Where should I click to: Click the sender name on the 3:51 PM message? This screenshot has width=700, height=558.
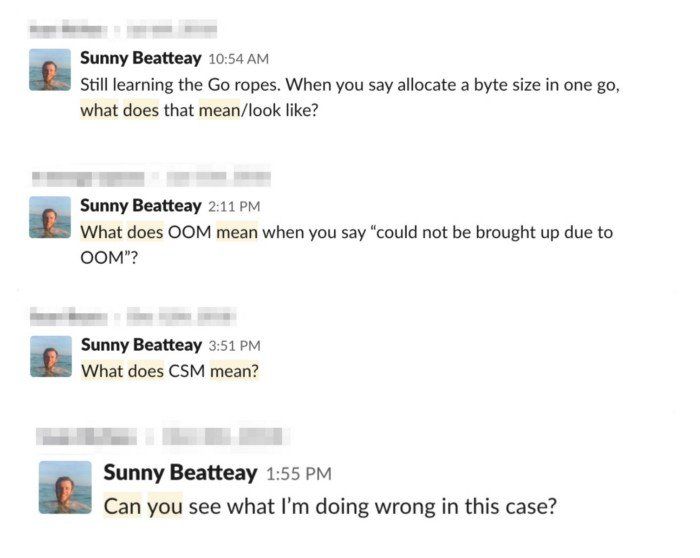click(140, 345)
